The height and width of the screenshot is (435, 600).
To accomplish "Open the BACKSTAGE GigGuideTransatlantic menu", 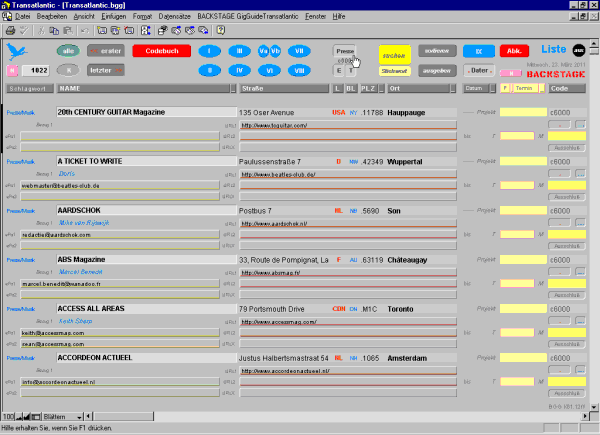I will [248, 16].
